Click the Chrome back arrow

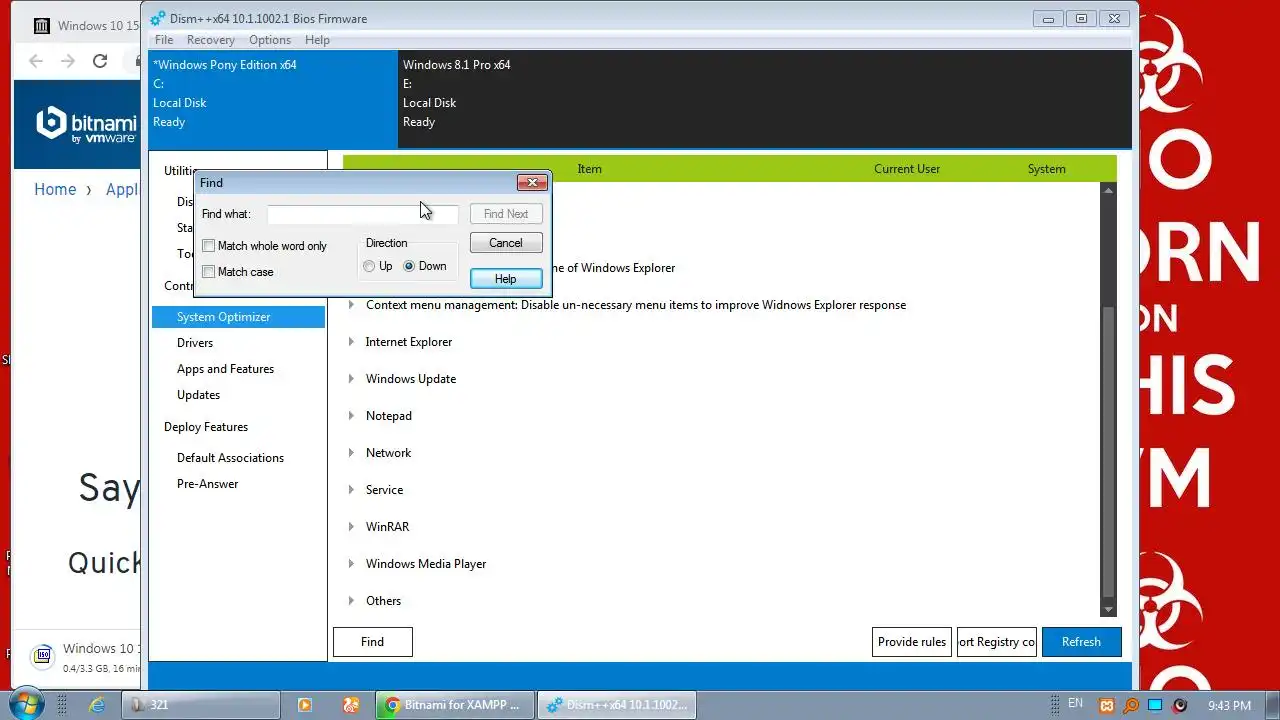[36, 61]
